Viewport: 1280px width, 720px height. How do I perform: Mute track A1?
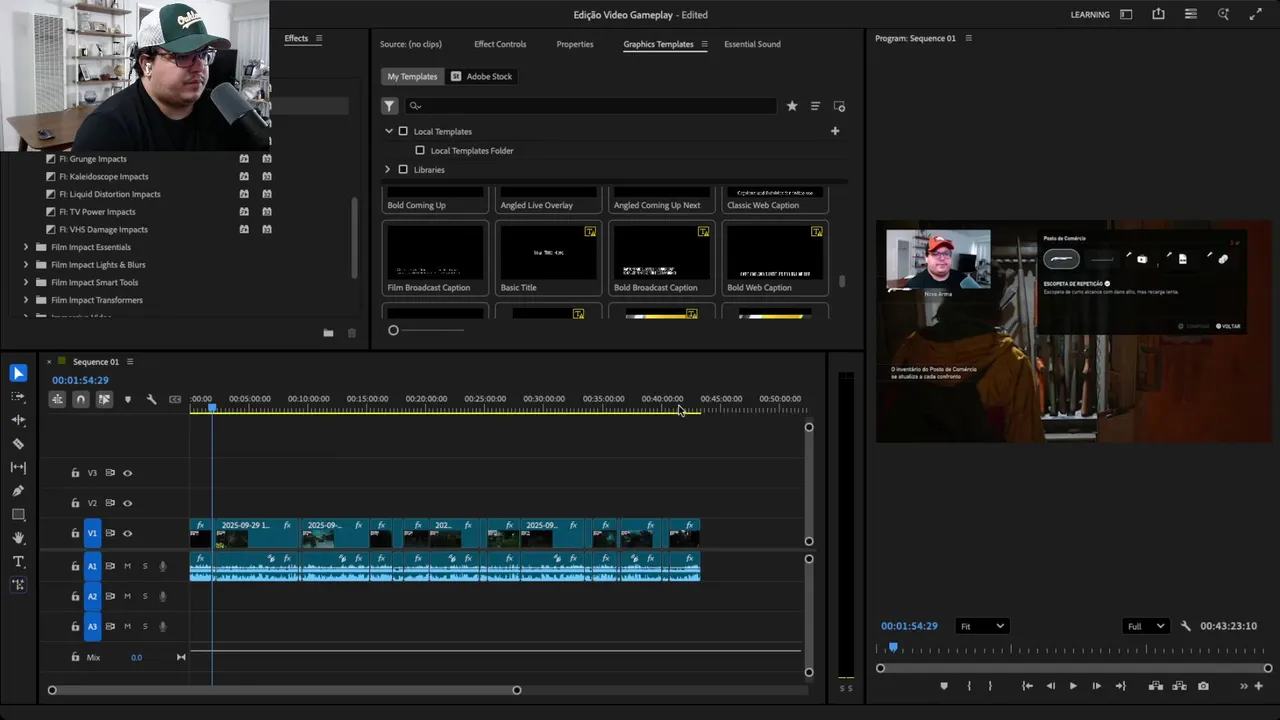(127, 566)
